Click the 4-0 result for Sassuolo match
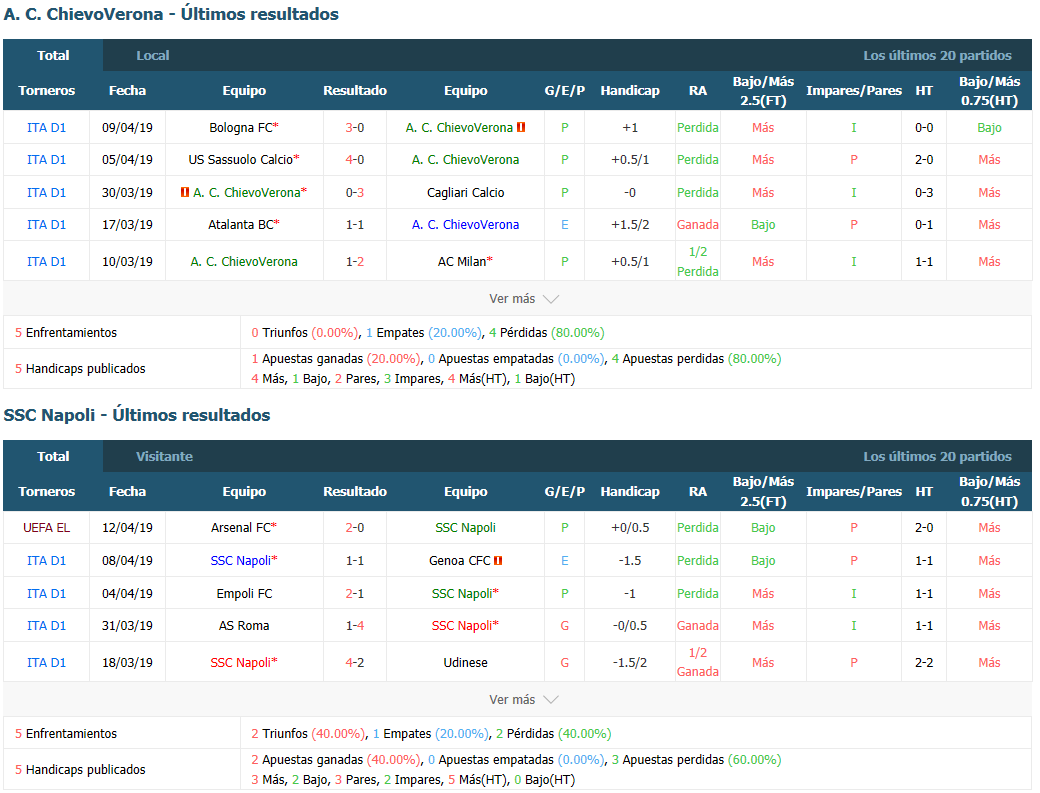 (355, 160)
